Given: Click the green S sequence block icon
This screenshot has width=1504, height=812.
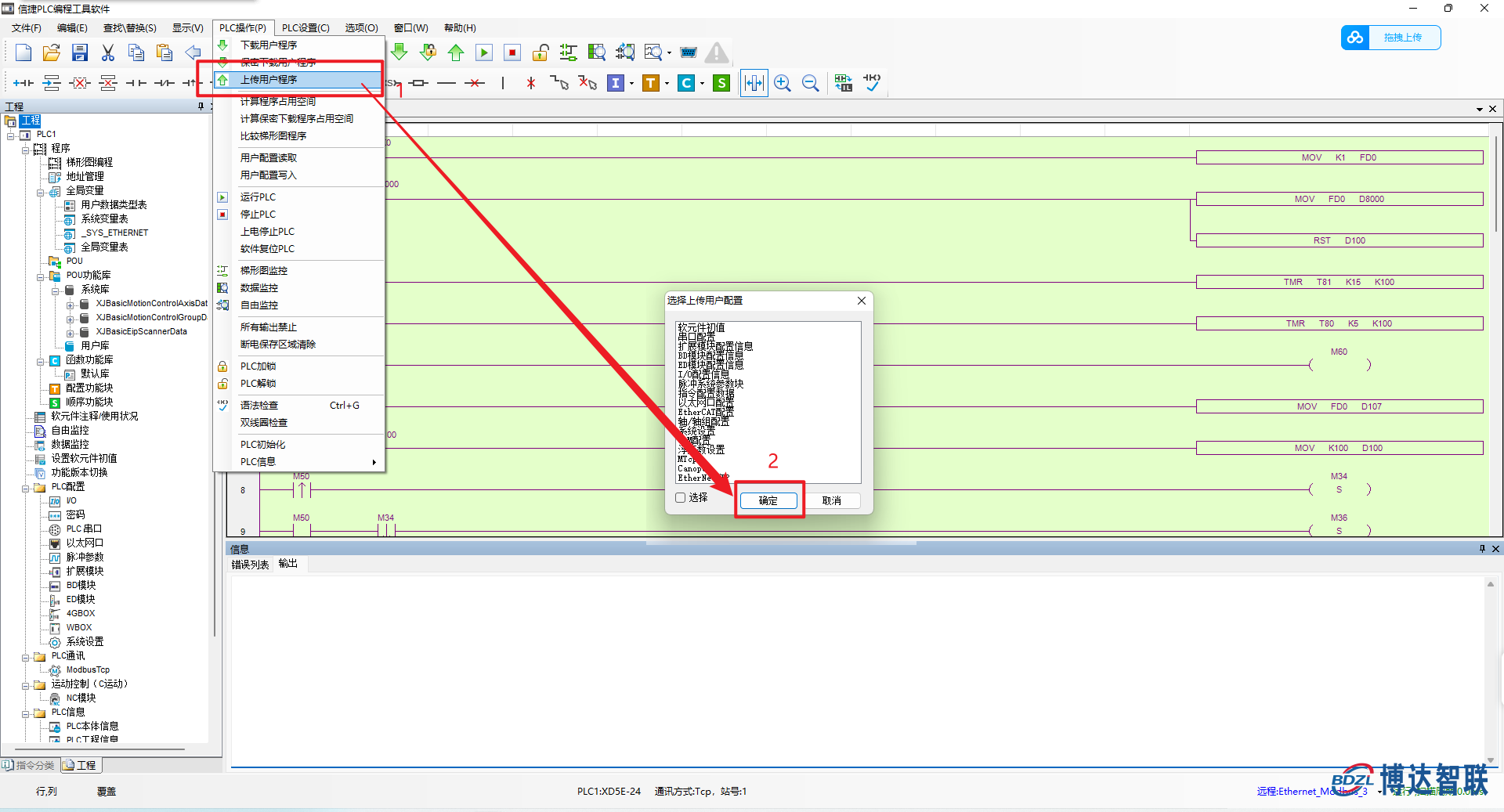Looking at the screenshot, I should (x=721, y=83).
